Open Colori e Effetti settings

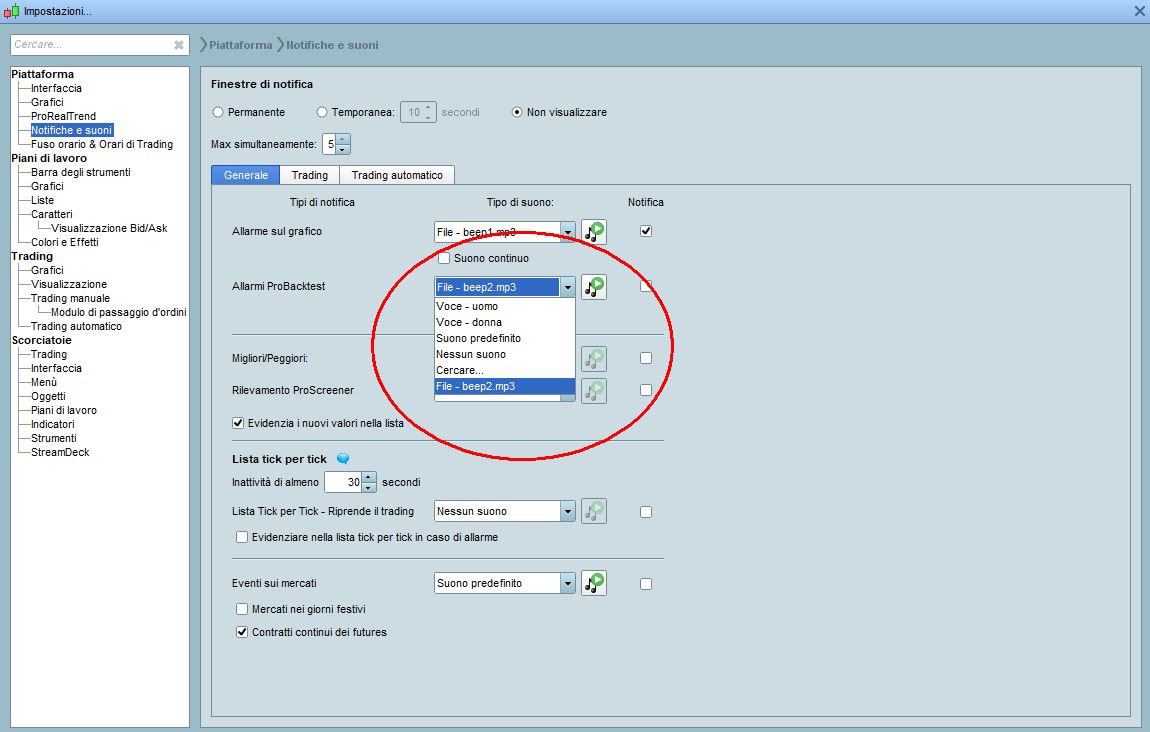[x=65, y=242]
